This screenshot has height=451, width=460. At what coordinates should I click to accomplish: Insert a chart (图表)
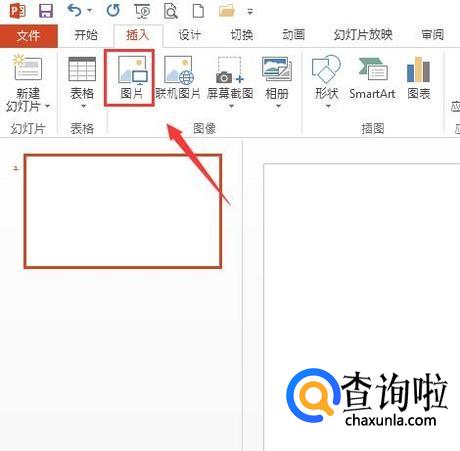click(x=419, y=78)
